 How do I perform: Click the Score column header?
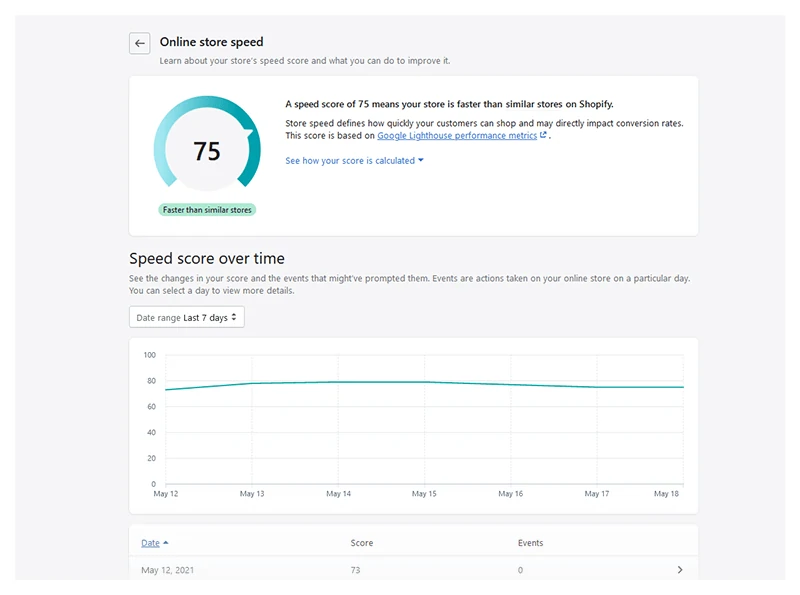362,543
